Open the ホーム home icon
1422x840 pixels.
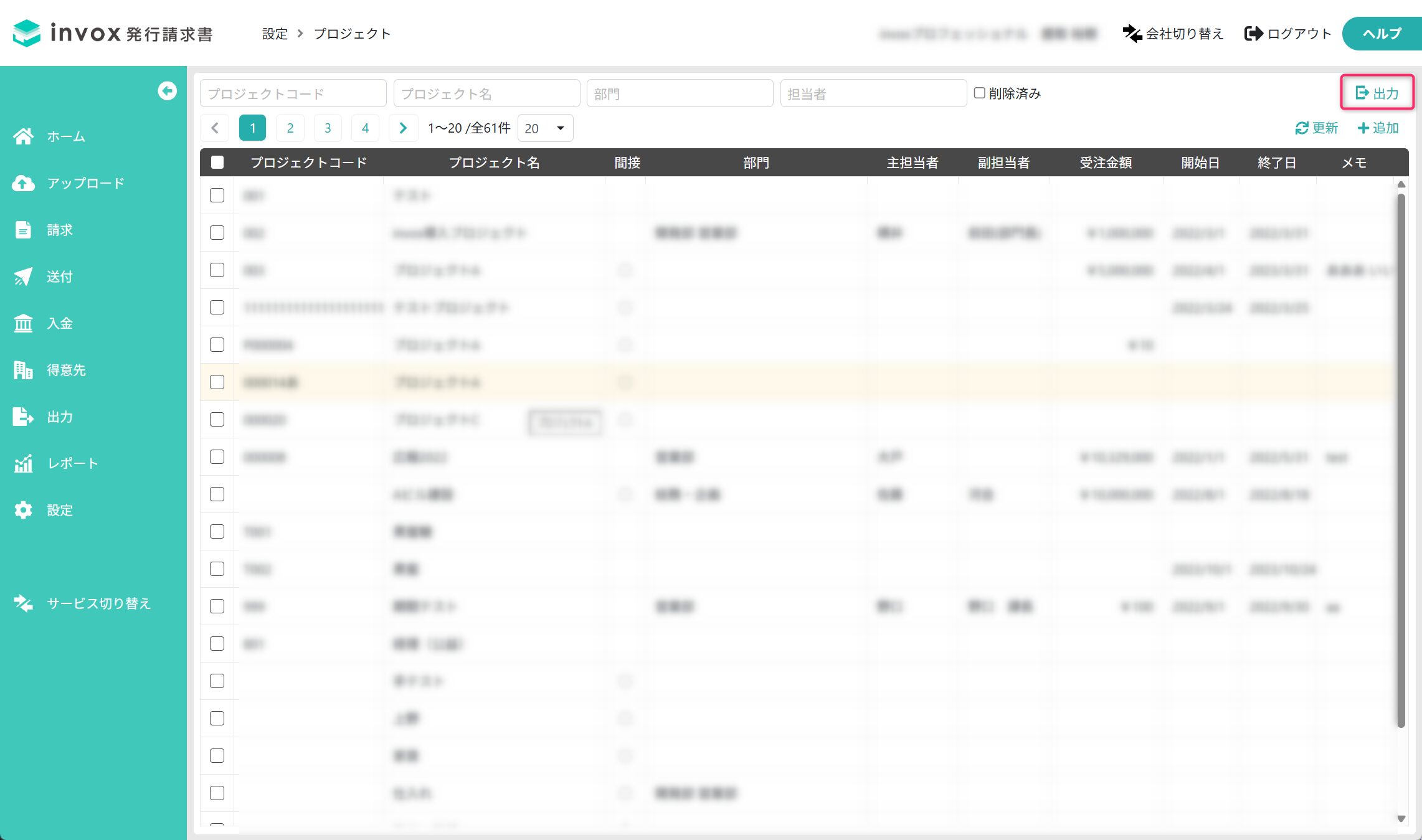24,136
